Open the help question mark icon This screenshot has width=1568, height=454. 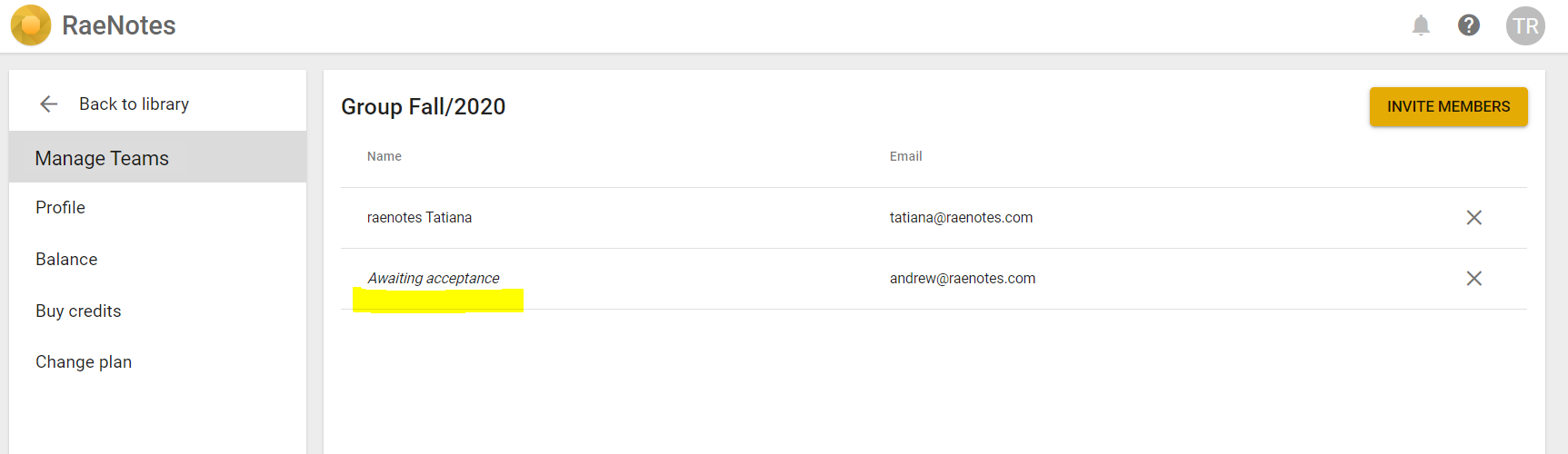point(1469,25)
